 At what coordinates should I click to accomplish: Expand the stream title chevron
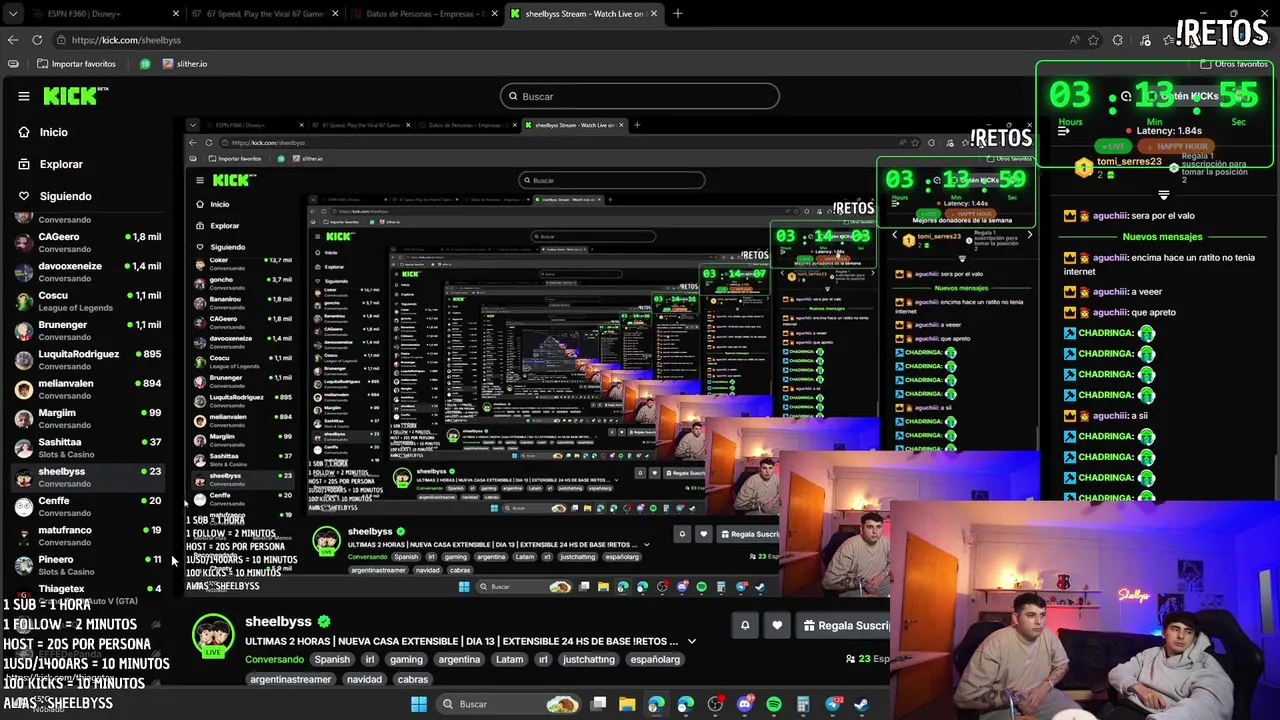click(691, 641)
